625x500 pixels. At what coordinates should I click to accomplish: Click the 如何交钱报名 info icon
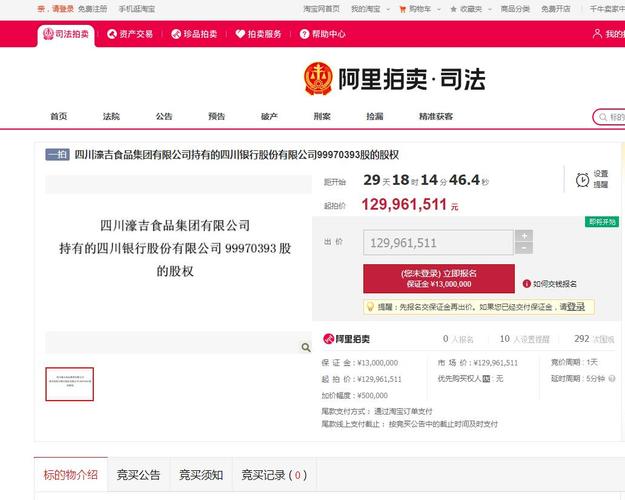[x=526, y=284]
